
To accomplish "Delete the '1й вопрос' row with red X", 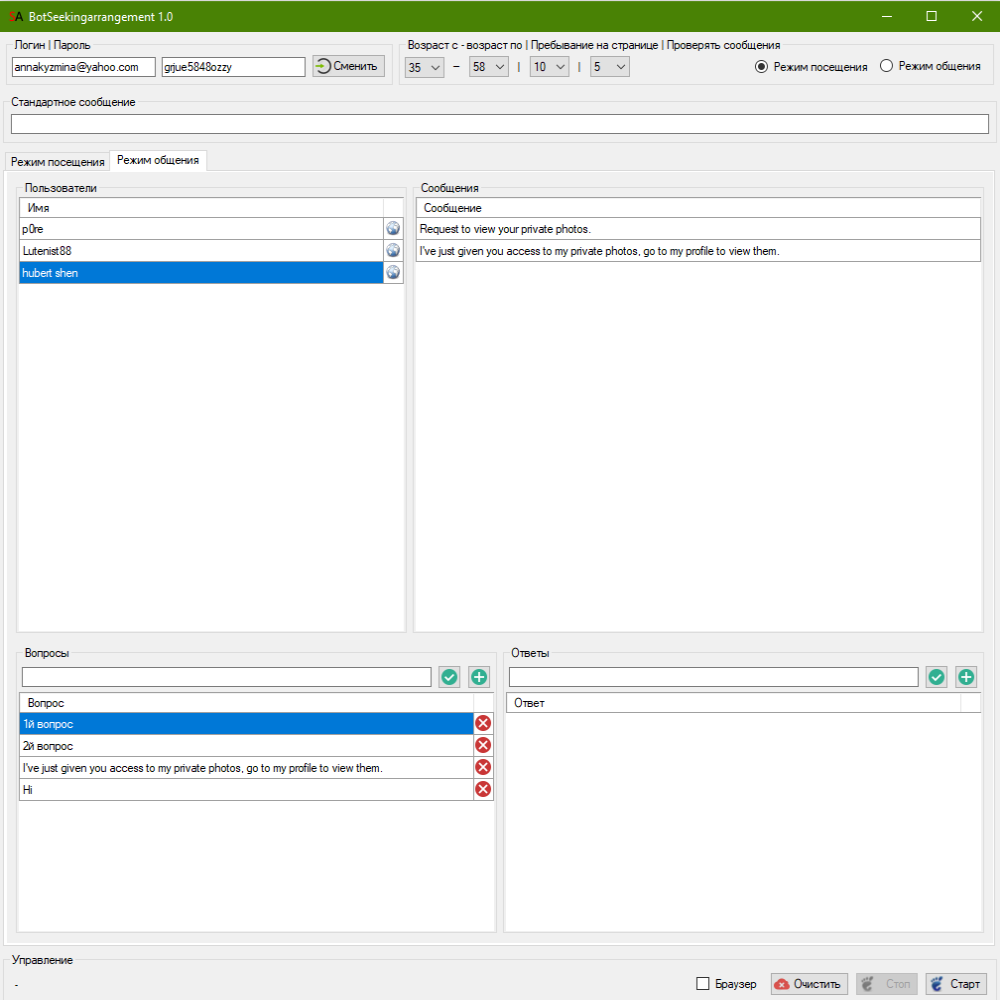I will coord(483,723).
